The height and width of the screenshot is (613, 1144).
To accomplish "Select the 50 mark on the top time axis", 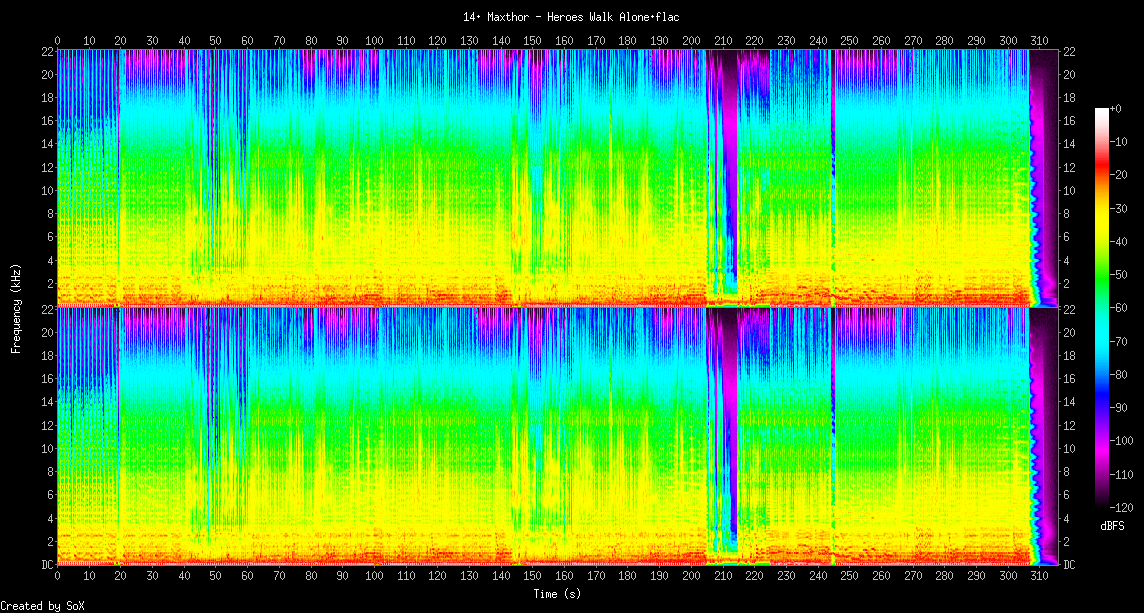I will click(x=216, y=40).
